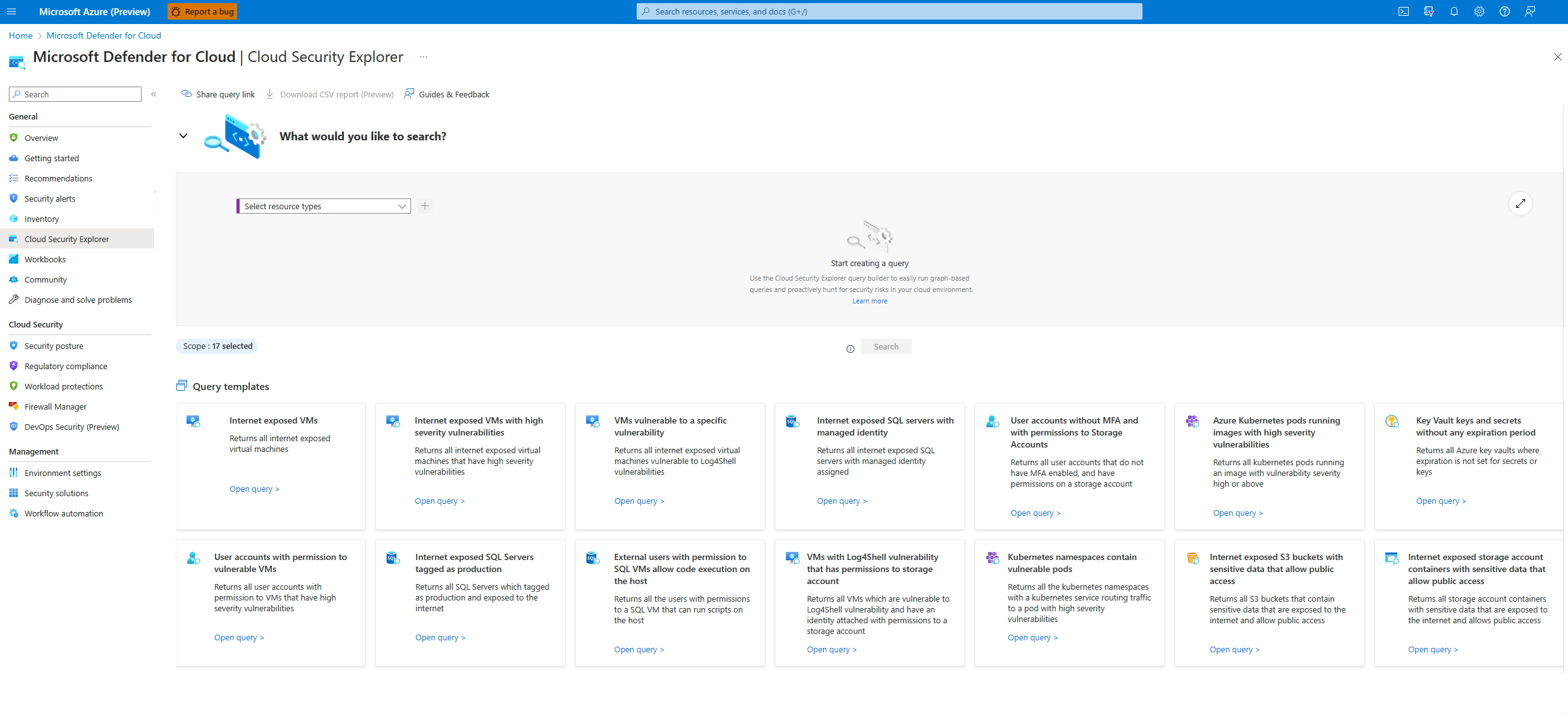Click the Overview menu item
This screenshot has width=1568, height=713.
pyautogui.click(x=41, y=137)
